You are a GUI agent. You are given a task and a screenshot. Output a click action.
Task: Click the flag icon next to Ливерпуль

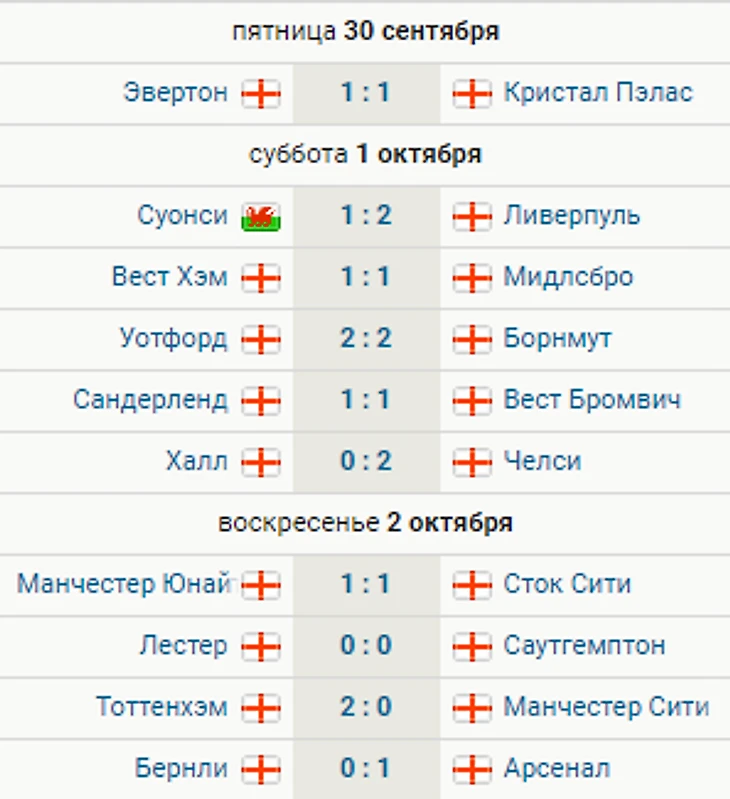pos(472,216)
